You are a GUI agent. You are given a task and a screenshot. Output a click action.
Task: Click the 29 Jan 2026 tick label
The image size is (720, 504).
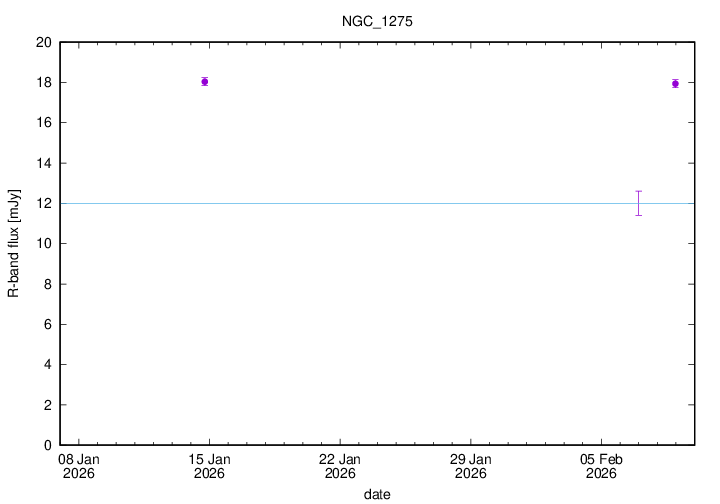click(x=470, y=466)
